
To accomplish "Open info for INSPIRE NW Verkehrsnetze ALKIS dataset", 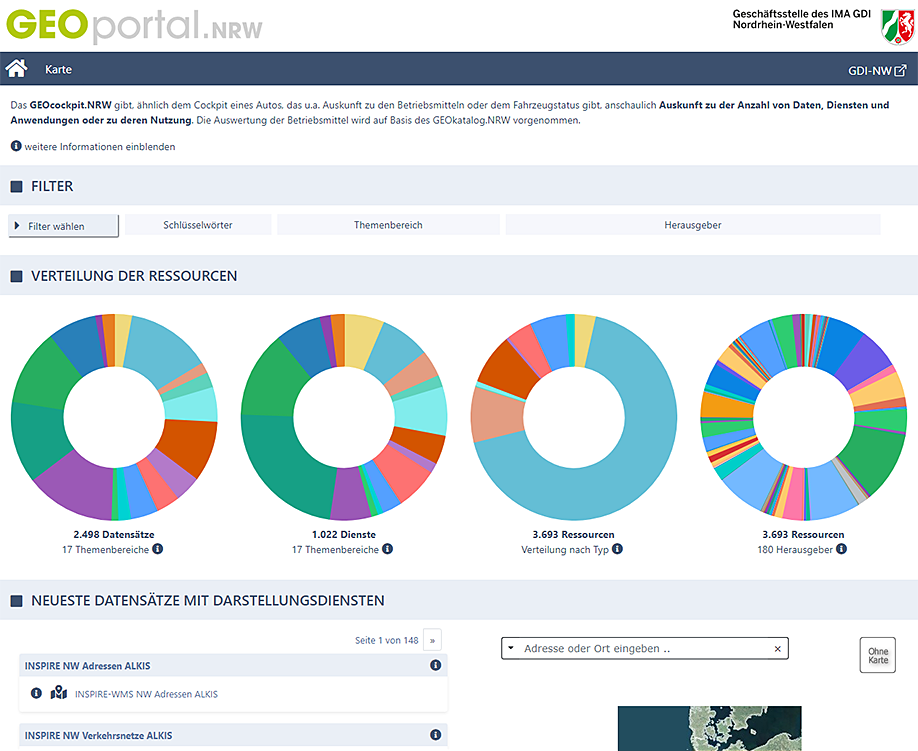I will (x=436, y=735).
